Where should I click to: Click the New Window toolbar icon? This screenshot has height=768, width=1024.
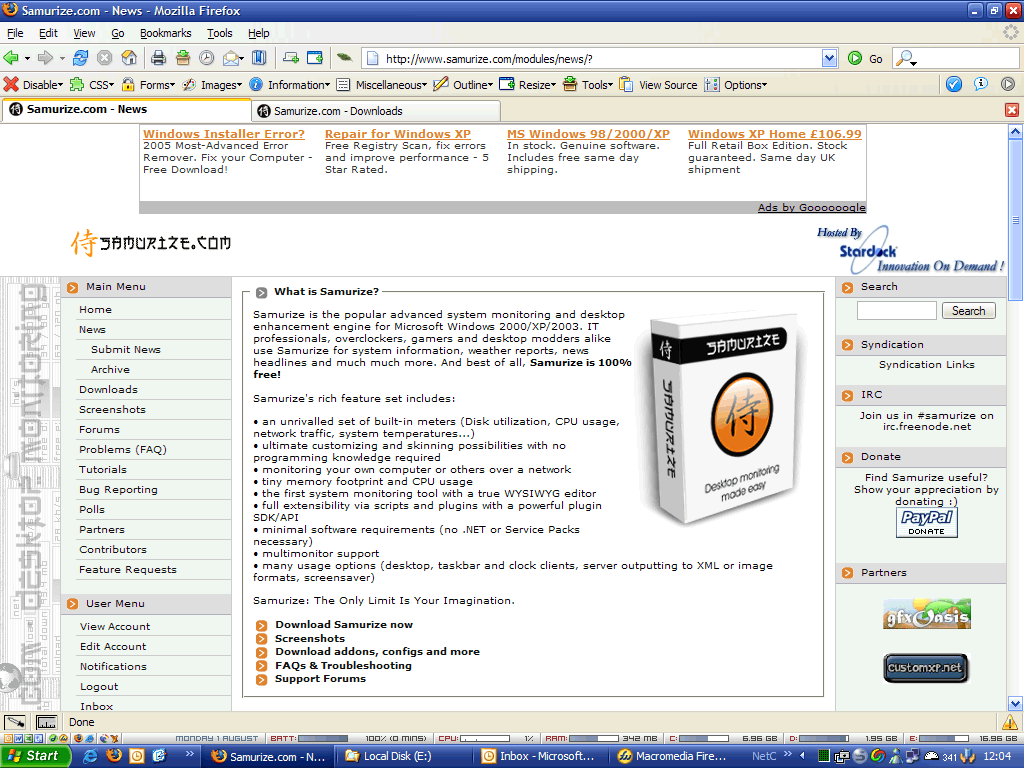point(315,58)
